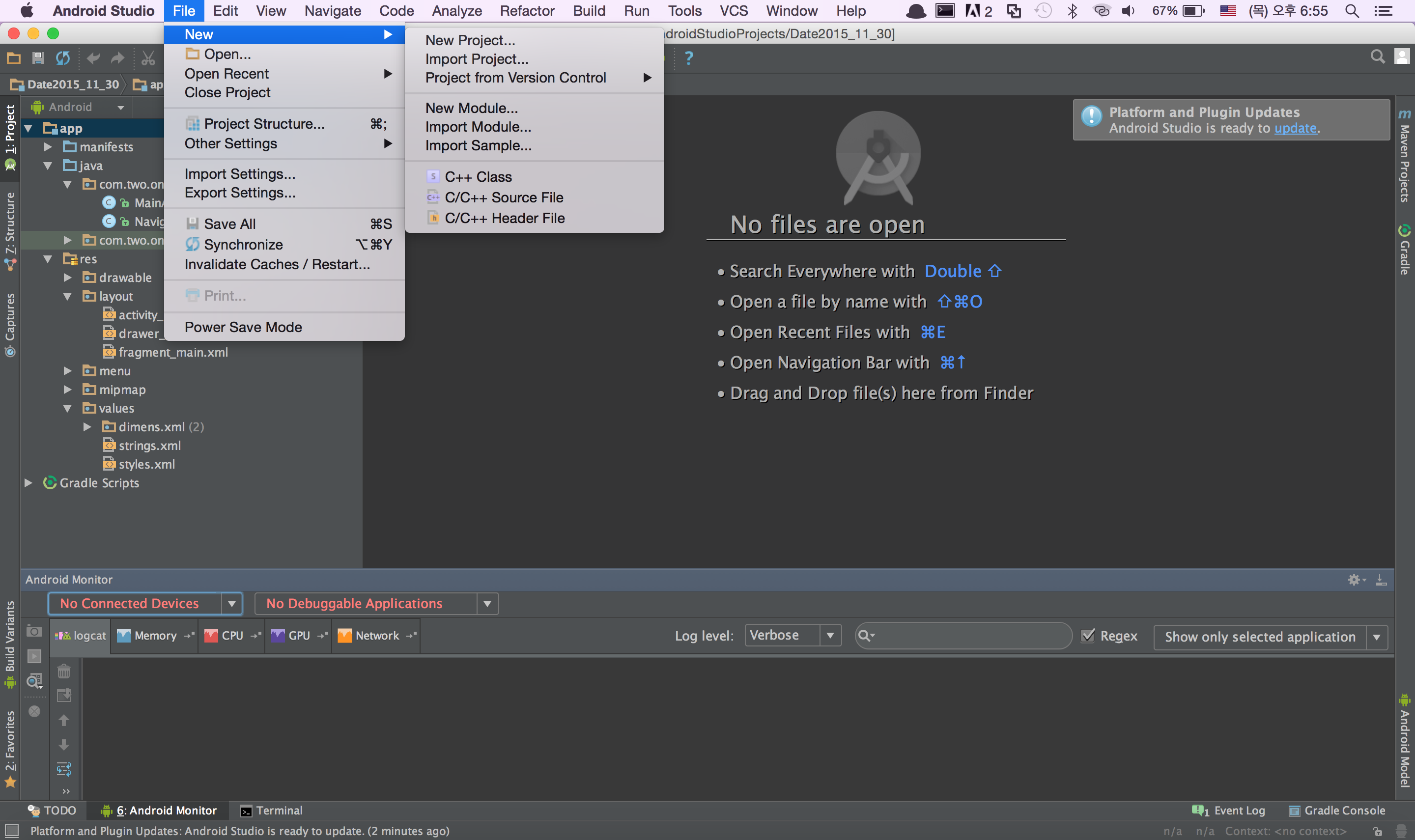Click the screen capture camera icon
Screen dimensions: 1415x840
[x=34, y=632]
